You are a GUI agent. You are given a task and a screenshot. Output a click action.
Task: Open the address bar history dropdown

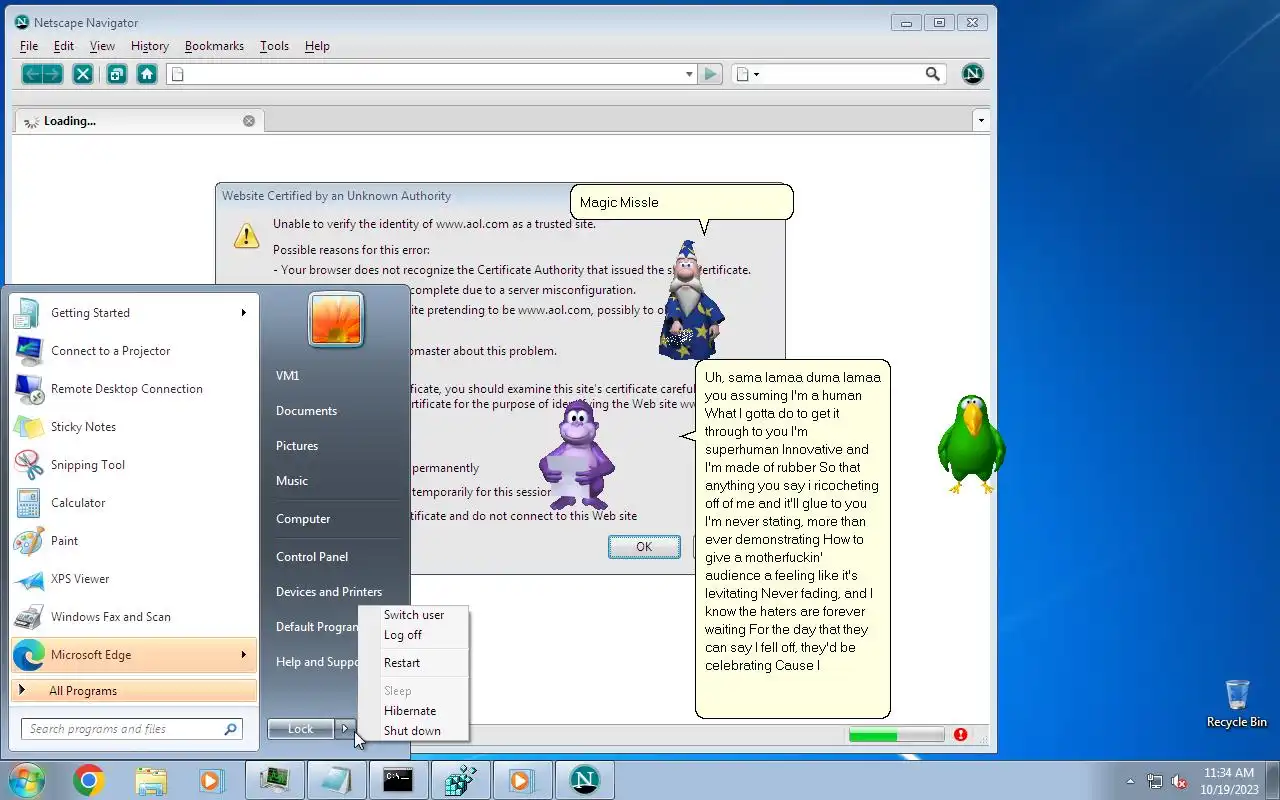[x=689, y=74]
